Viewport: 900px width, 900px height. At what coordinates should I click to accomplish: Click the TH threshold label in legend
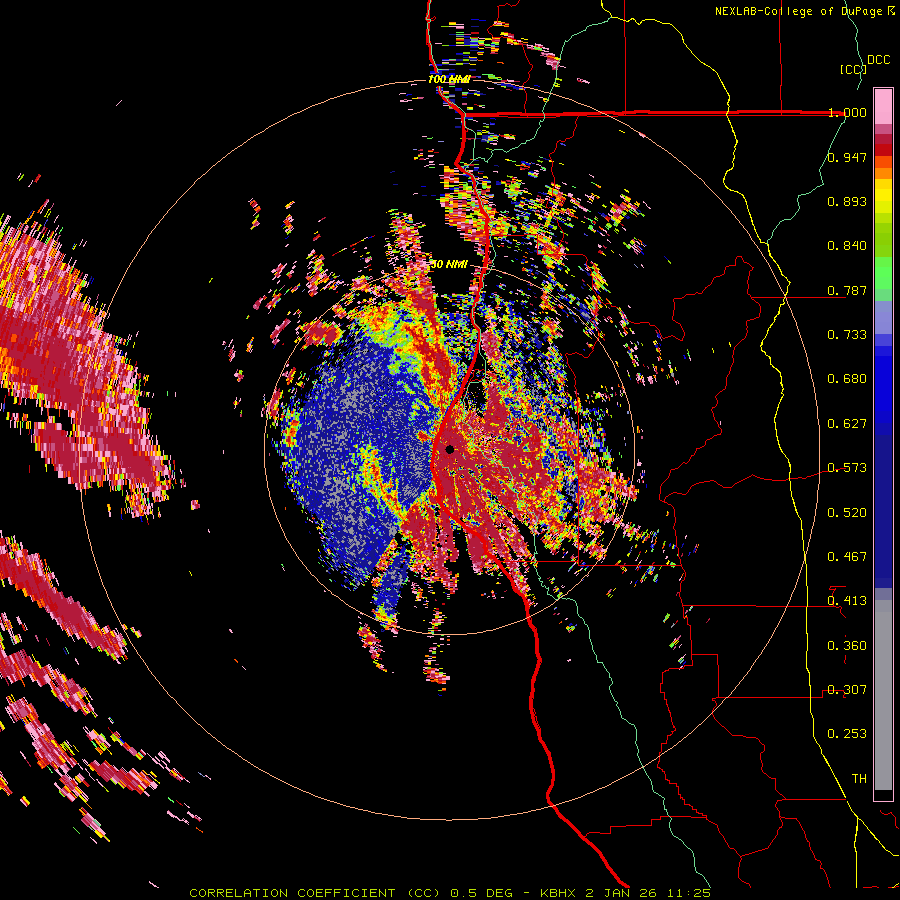[x=859, y=779]
